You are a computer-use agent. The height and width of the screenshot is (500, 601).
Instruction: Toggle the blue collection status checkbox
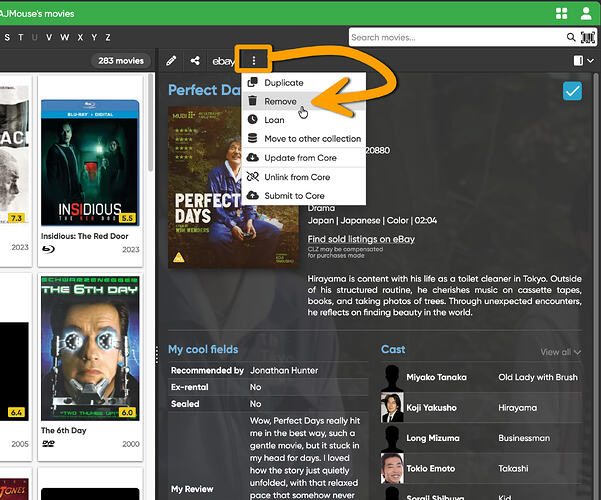pyautogui.click(x=572, y=91)
